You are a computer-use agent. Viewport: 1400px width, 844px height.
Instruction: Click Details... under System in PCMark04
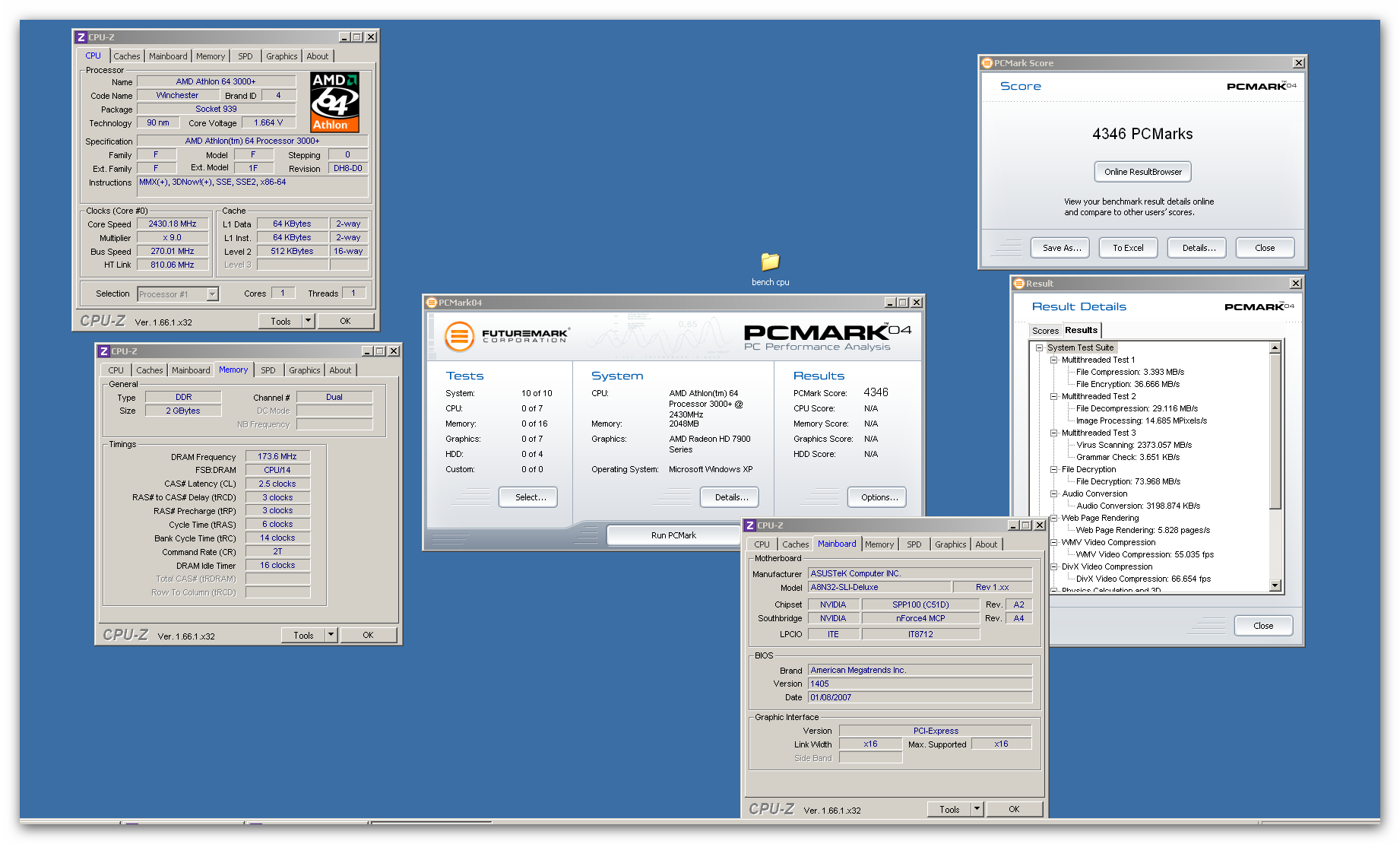pyautogui.click(x=730, y=497)
